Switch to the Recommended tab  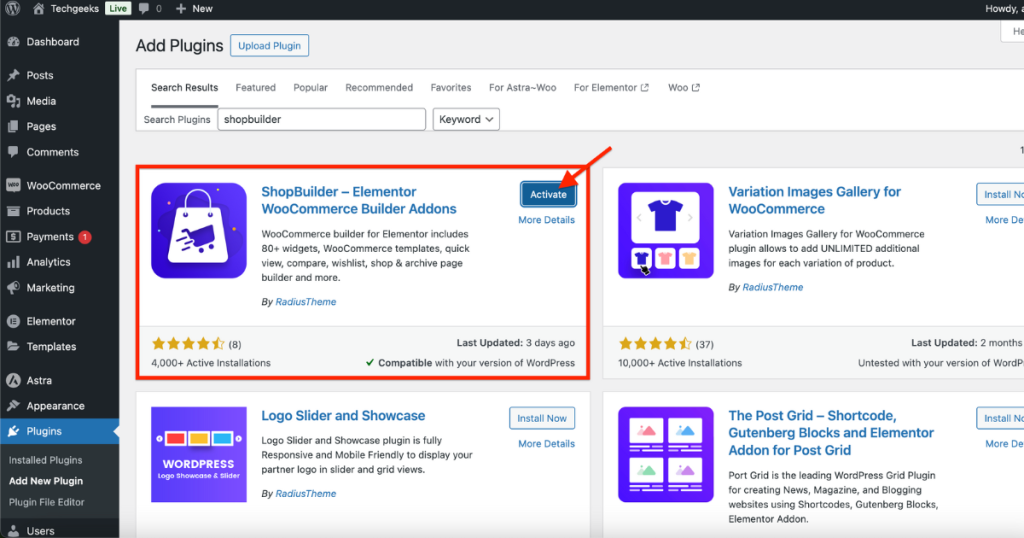[x=379, y=87]
